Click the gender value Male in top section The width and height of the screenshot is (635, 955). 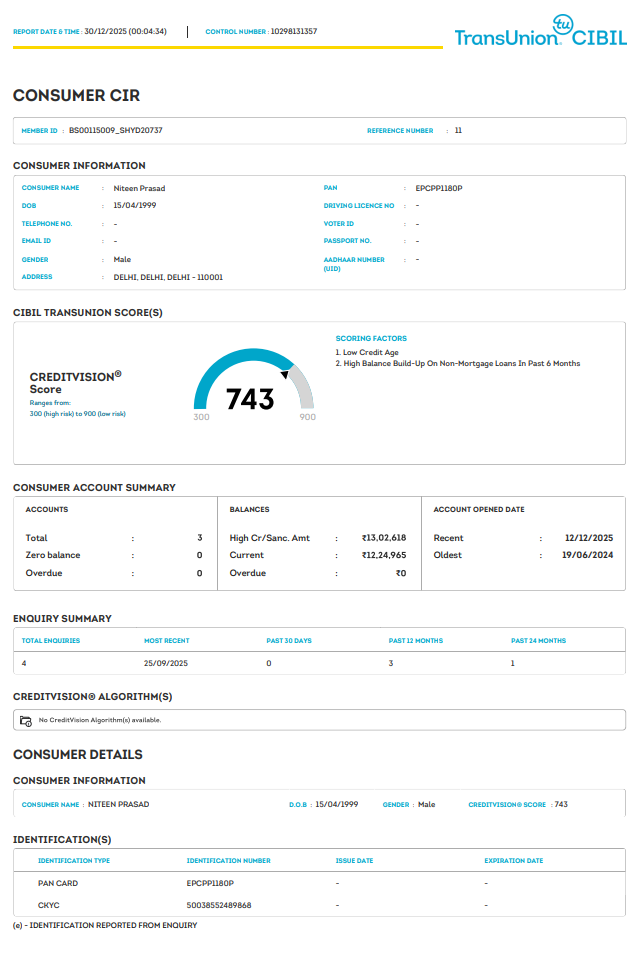(122, 259)
